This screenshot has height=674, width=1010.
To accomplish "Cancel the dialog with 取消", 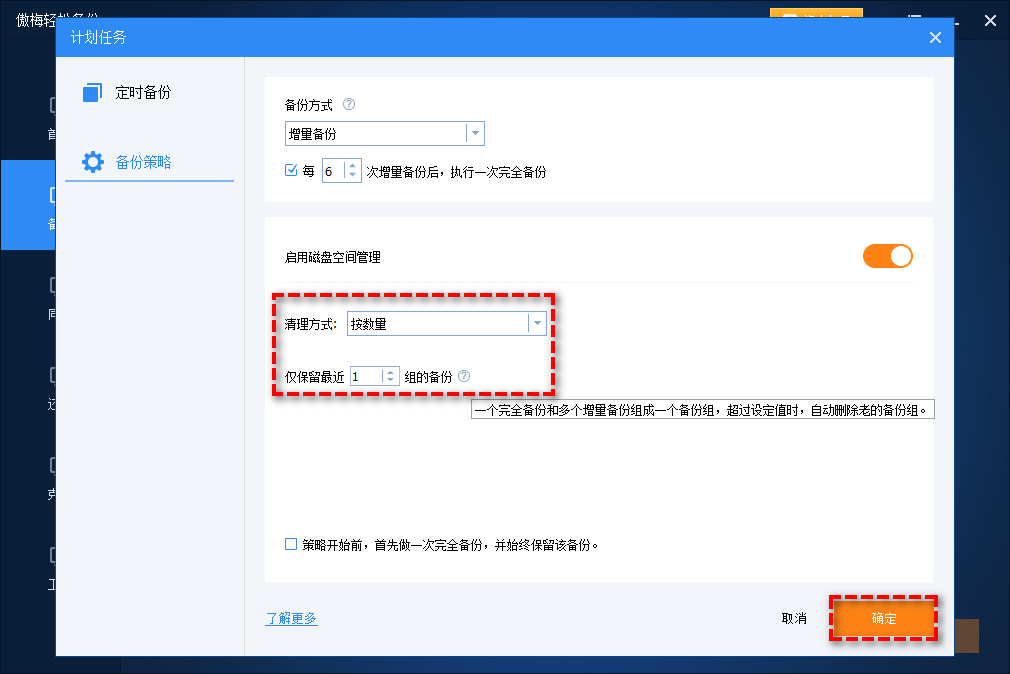I will pyautogui.click(x=794, y=618).
